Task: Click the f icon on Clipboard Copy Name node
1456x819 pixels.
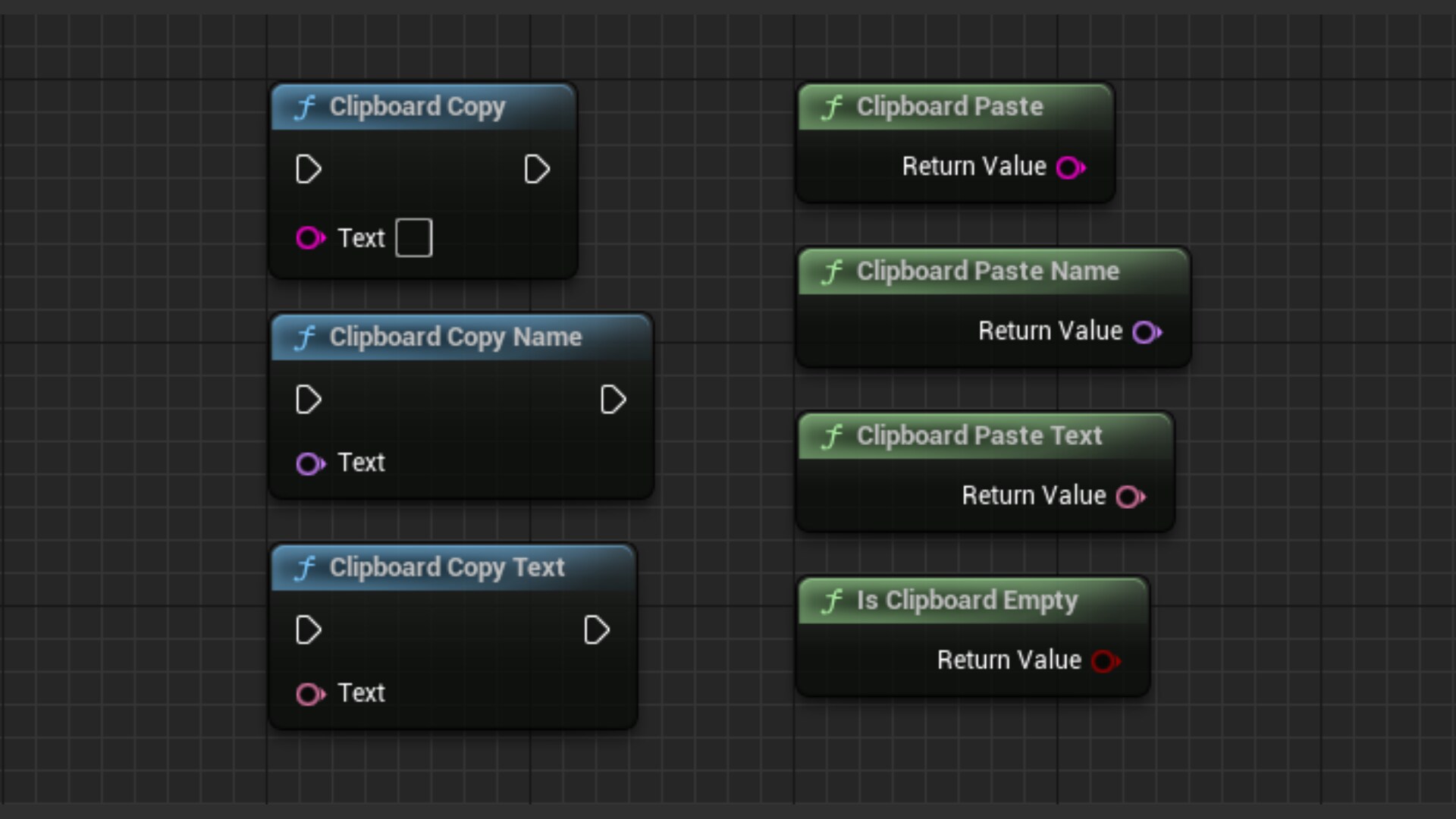Action: click(306, 337)
